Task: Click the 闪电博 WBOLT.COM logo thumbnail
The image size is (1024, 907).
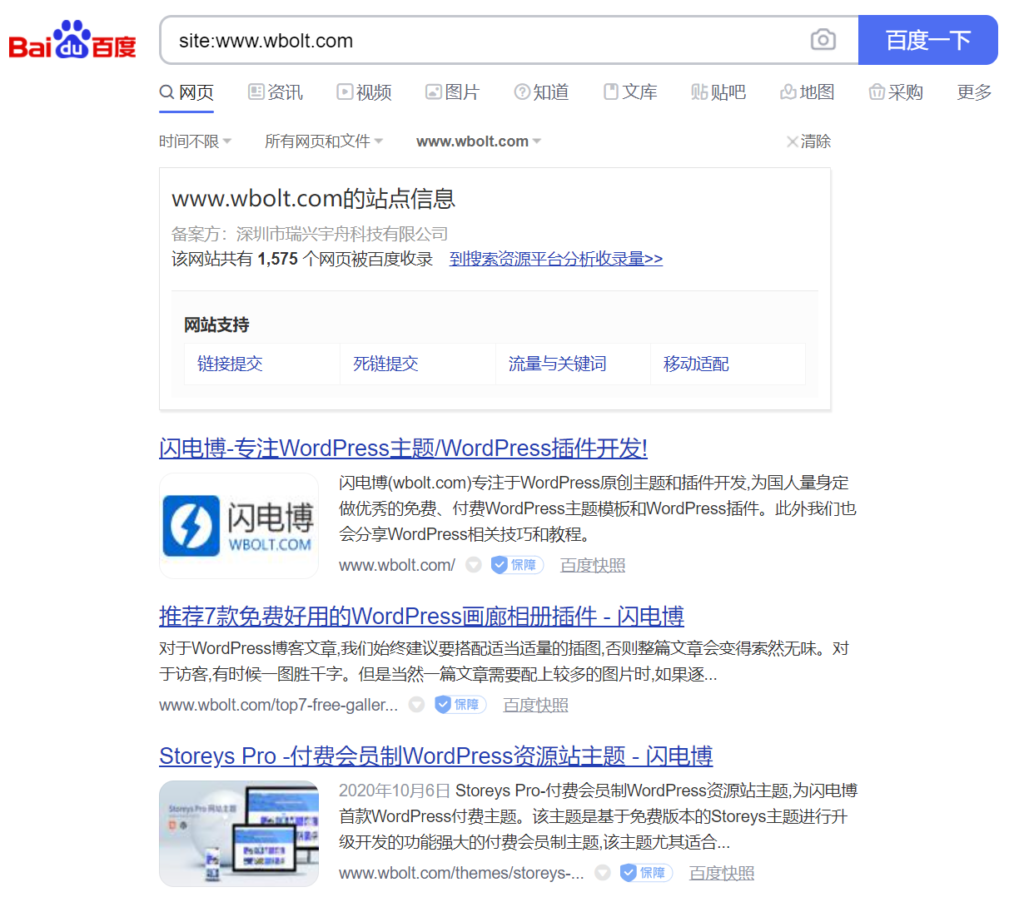Action: [x=238, y=526]
